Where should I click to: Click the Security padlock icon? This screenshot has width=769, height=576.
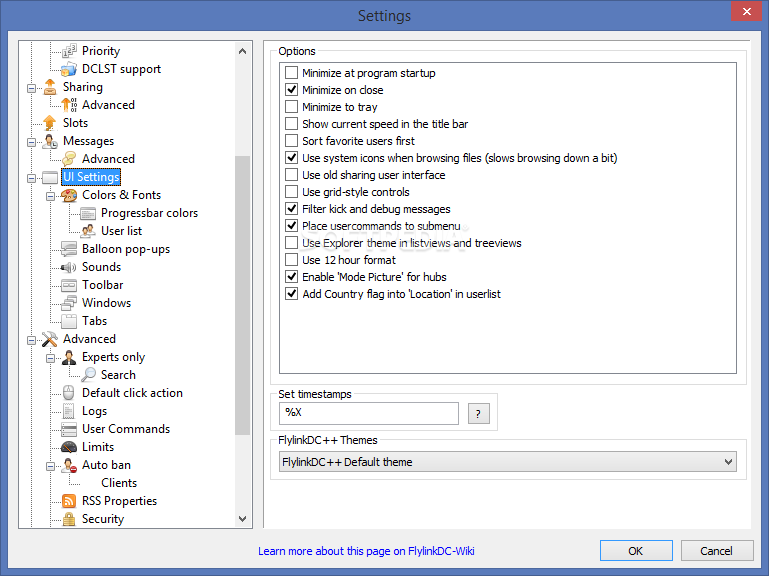(x=69, y=519)
